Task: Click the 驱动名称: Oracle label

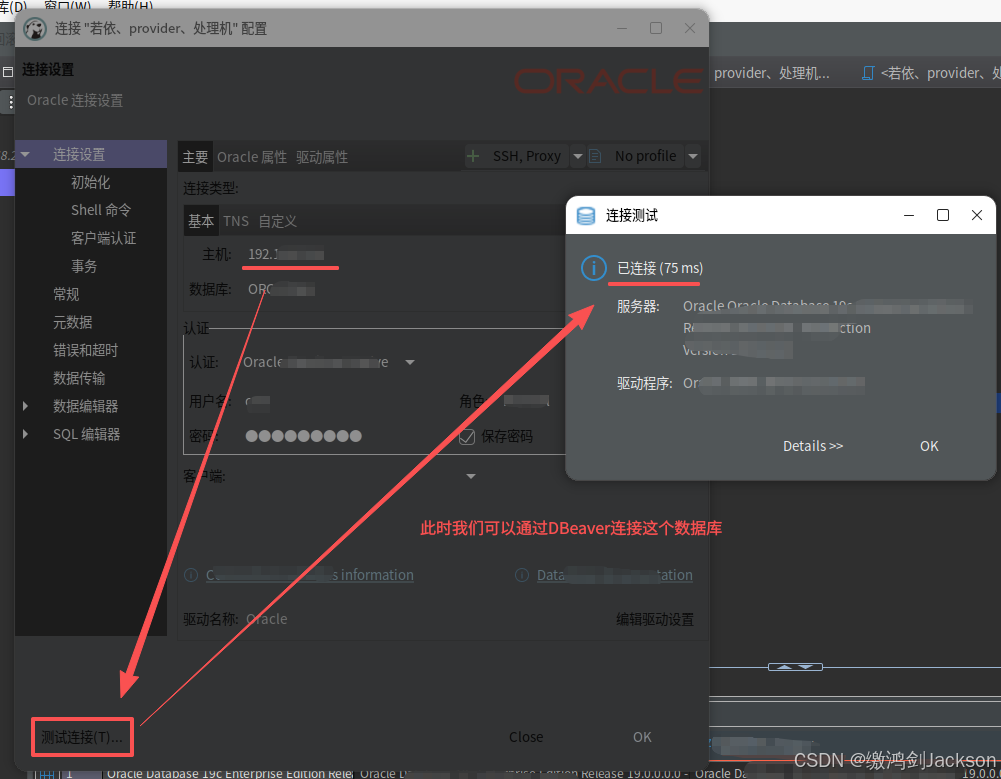Action: tap(235, 619)
